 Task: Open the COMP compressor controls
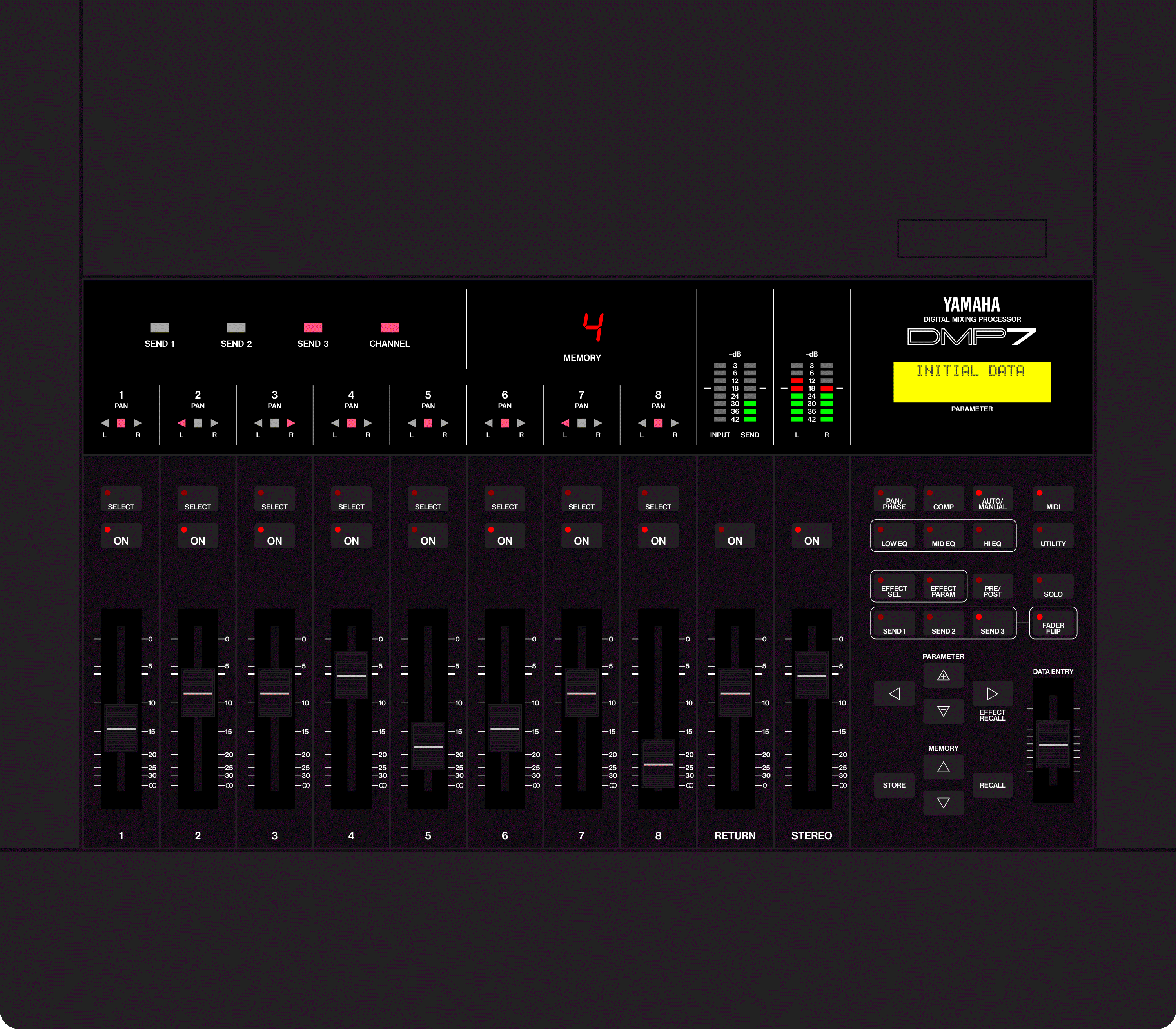click(944, 499)
